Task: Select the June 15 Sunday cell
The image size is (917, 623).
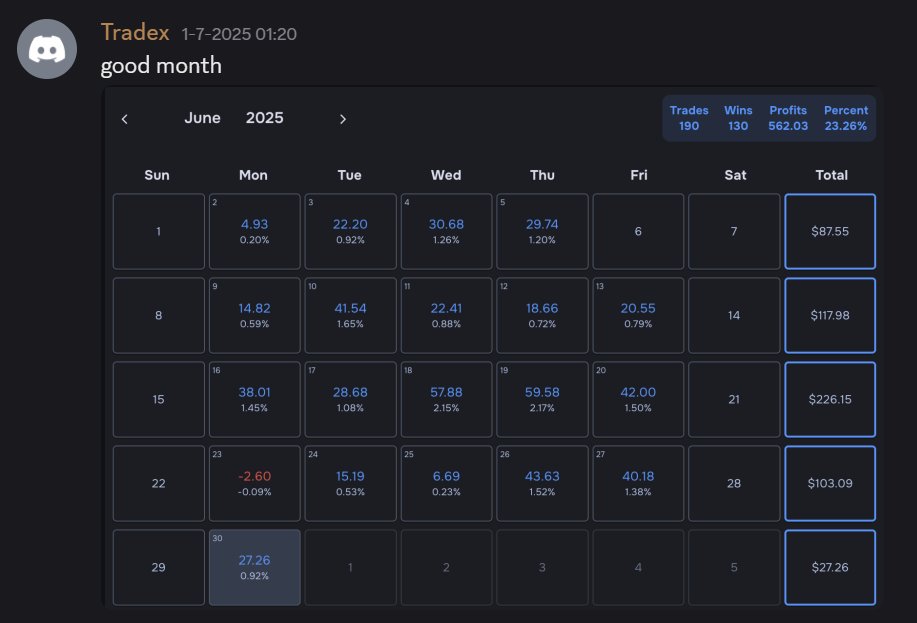Action: coord(158,400)
